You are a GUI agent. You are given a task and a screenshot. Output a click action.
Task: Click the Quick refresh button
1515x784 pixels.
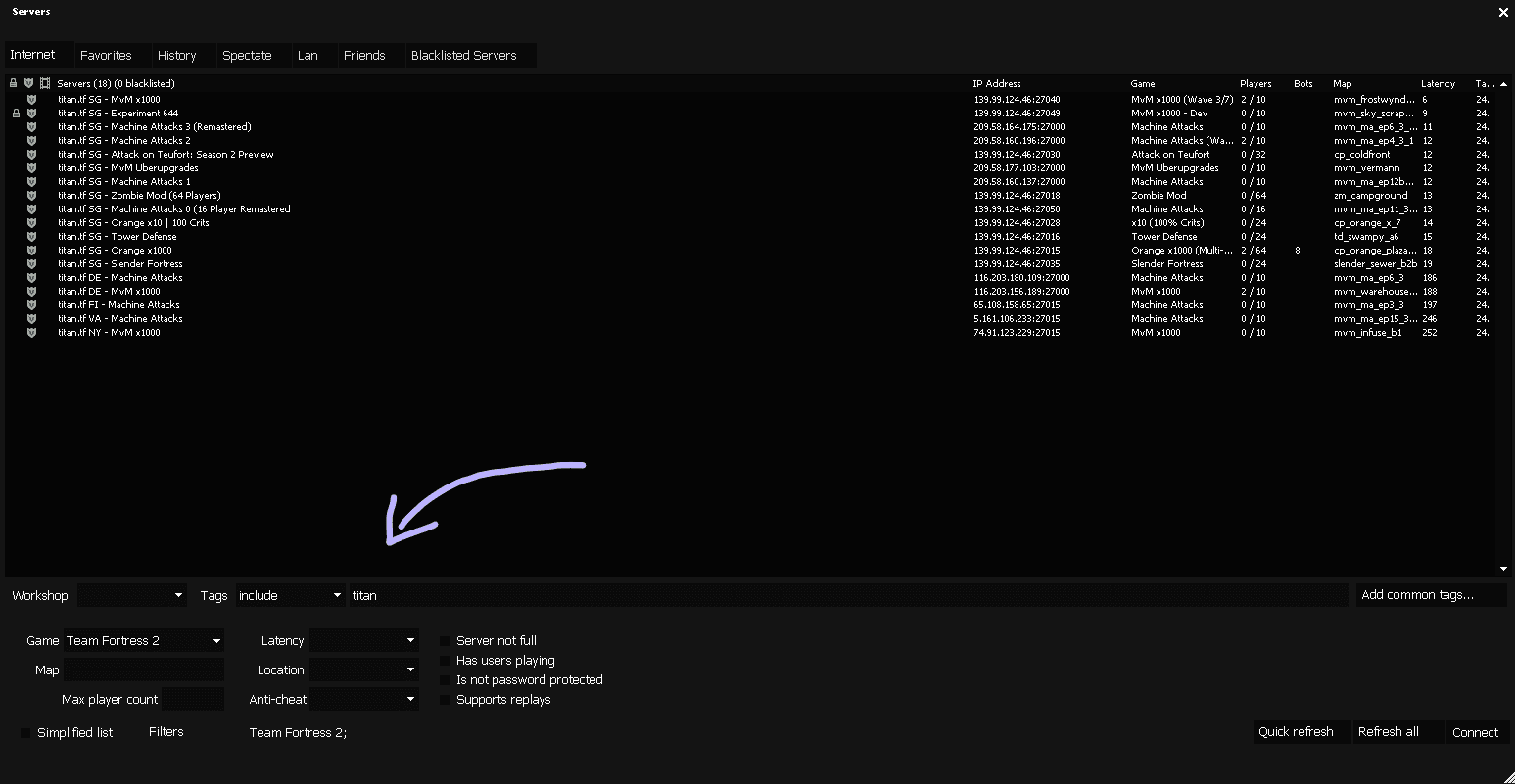[1302, 732]
